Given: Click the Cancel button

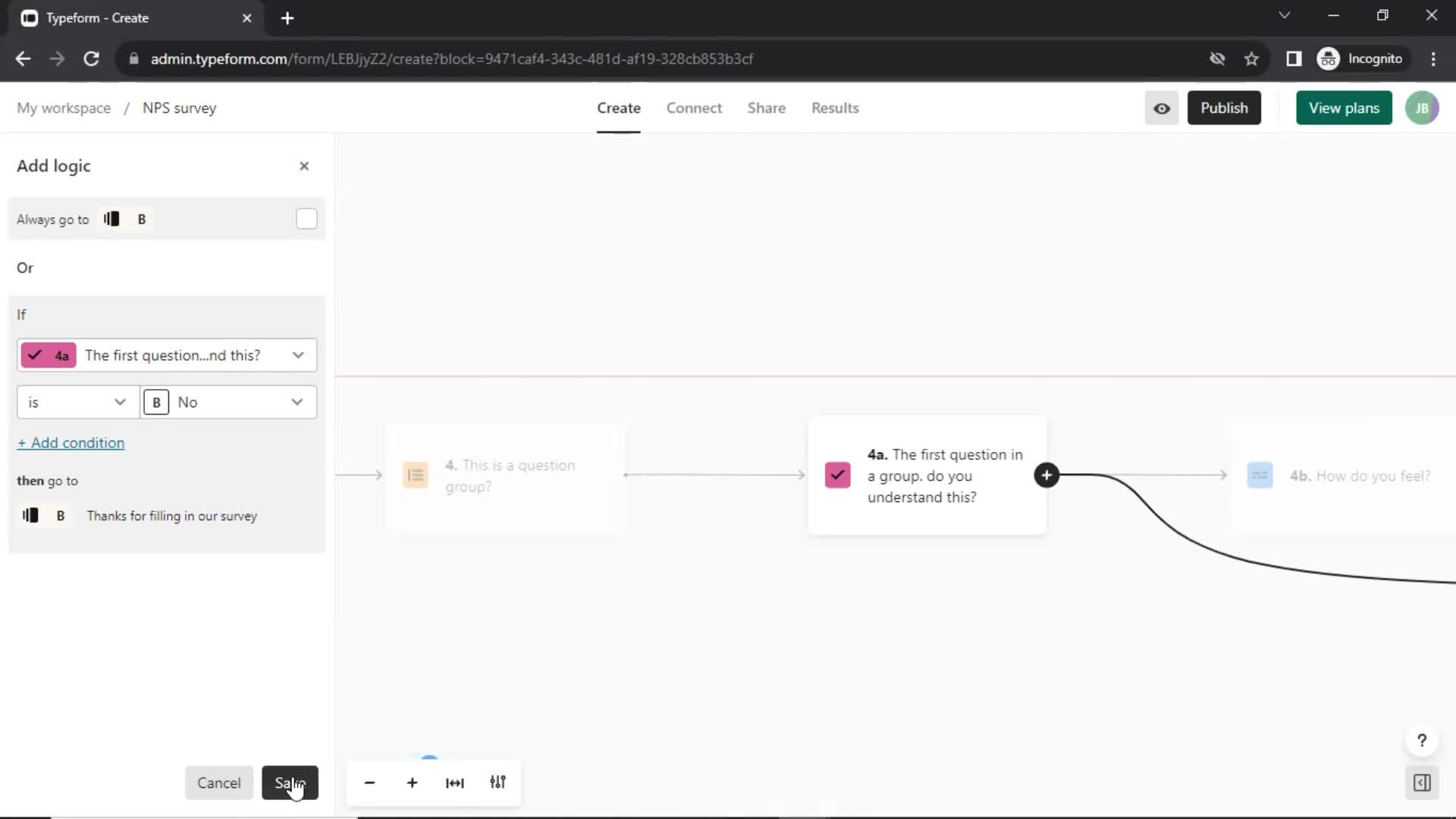Looking at the screenshot, I should point(218,783).
